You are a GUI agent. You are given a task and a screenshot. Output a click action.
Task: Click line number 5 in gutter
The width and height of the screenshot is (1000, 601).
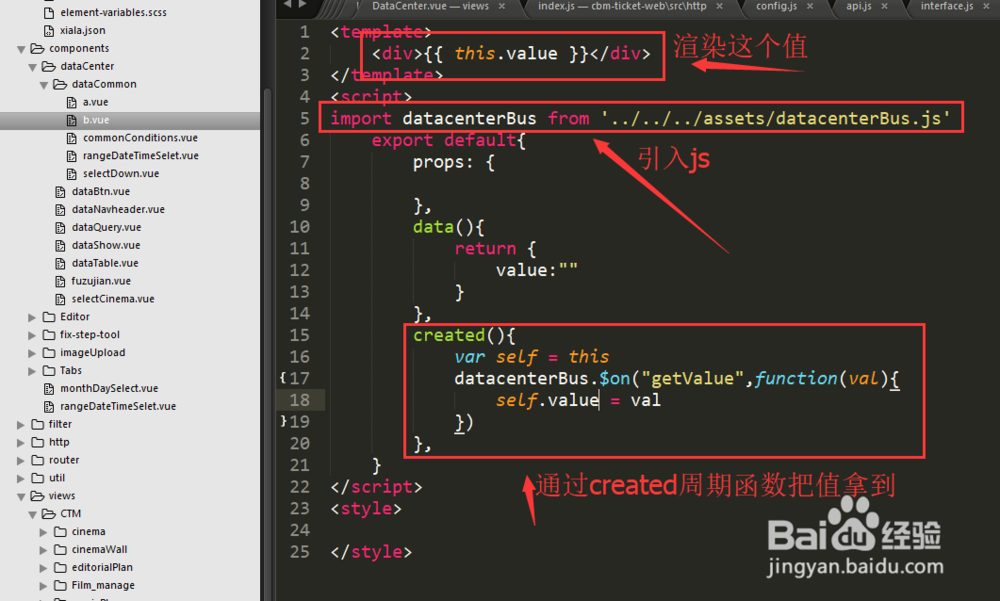click(x=305, y=118)
